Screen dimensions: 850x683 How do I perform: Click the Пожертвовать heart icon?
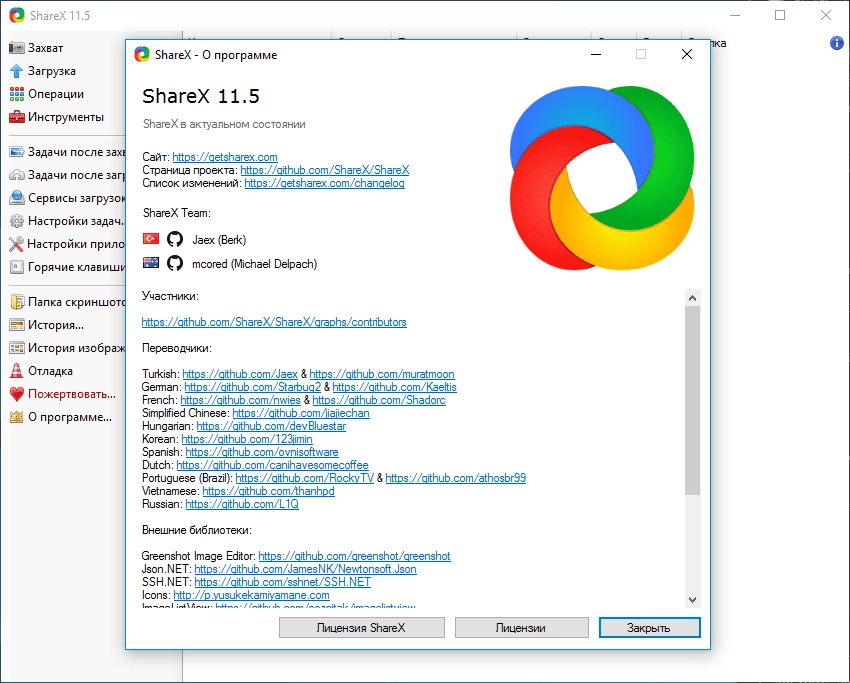17,394
